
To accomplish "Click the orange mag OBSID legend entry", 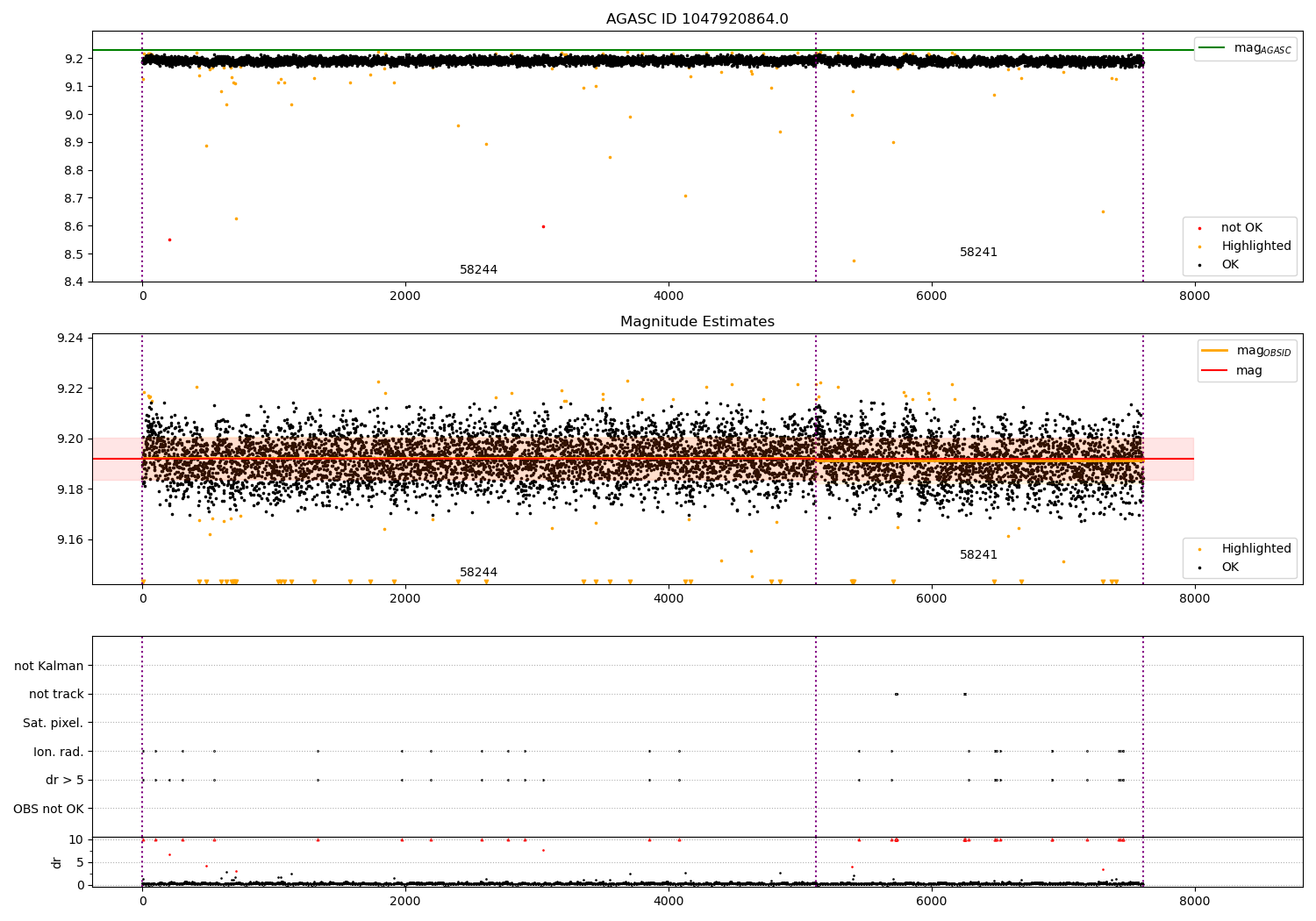I will pos(1245,351).
